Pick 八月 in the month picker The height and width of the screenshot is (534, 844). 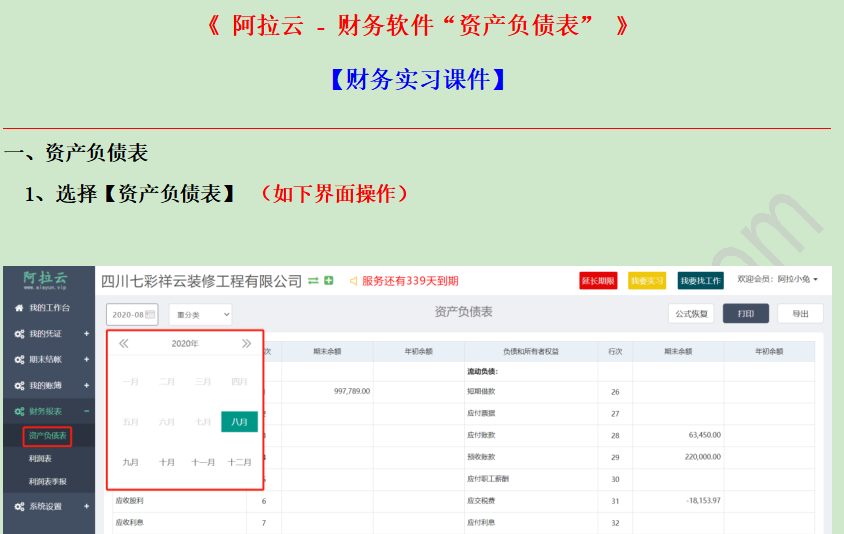pyautogui.click(x=240, y=422)
